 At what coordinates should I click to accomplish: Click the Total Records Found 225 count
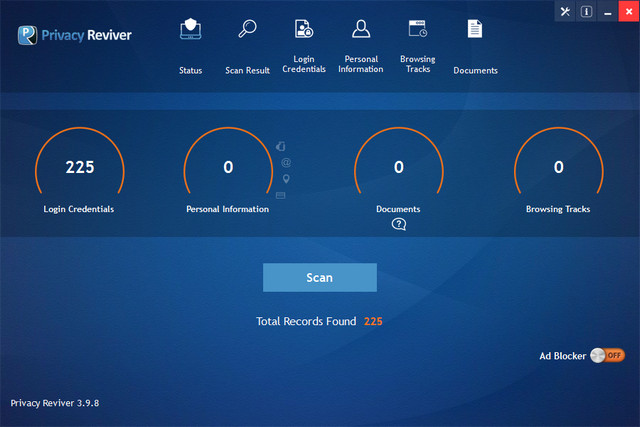pos(373,322)
